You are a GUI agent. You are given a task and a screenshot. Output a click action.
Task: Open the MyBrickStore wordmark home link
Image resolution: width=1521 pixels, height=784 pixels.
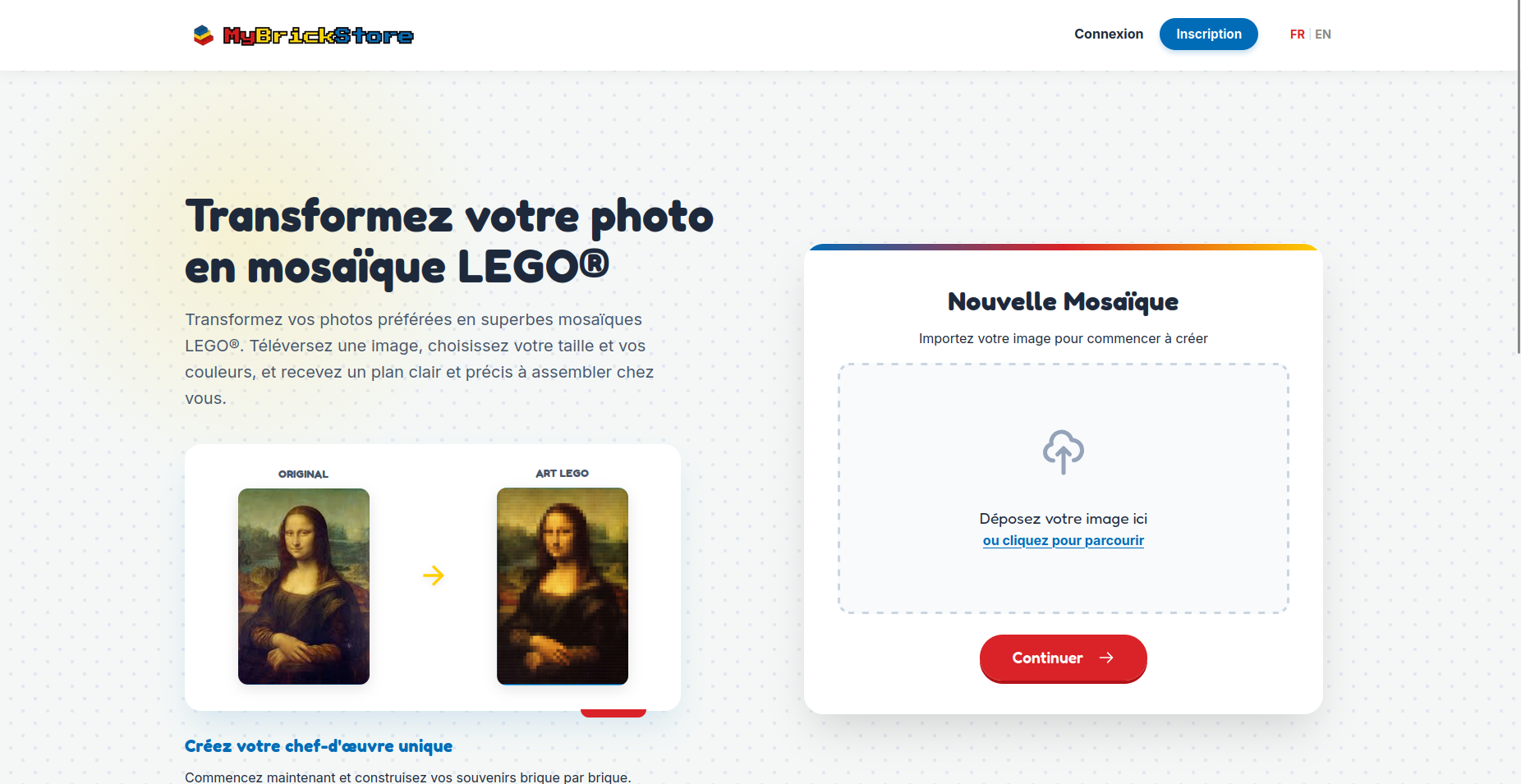pyautogui.click(x=319, y=35)
